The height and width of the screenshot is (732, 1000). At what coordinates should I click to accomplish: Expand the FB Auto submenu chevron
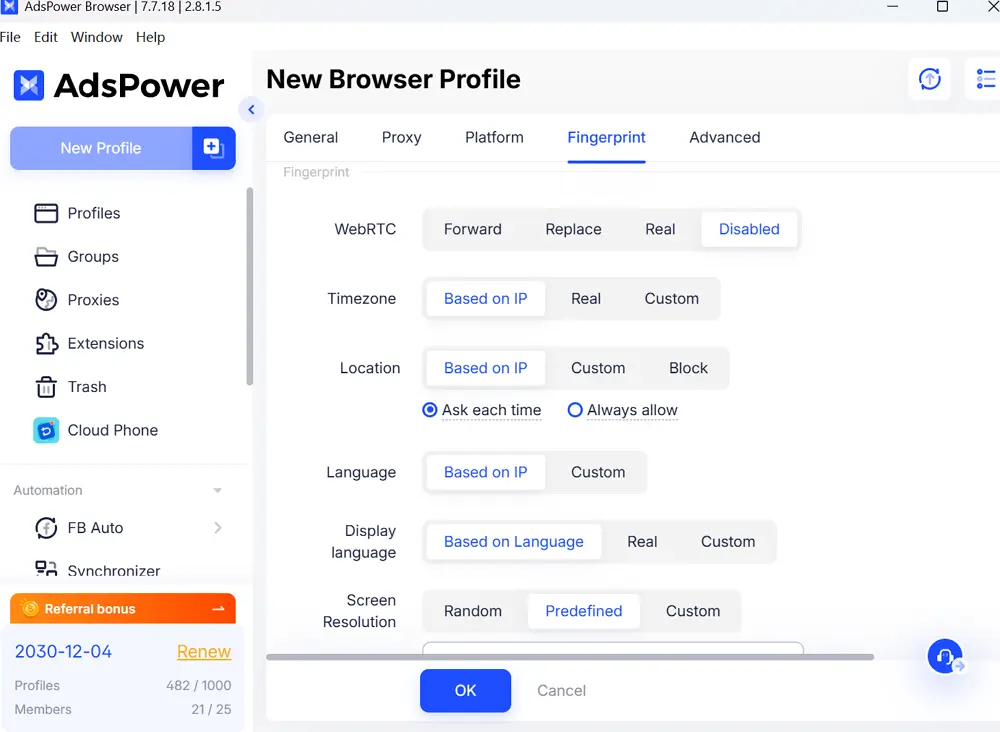tap(218, 528)
